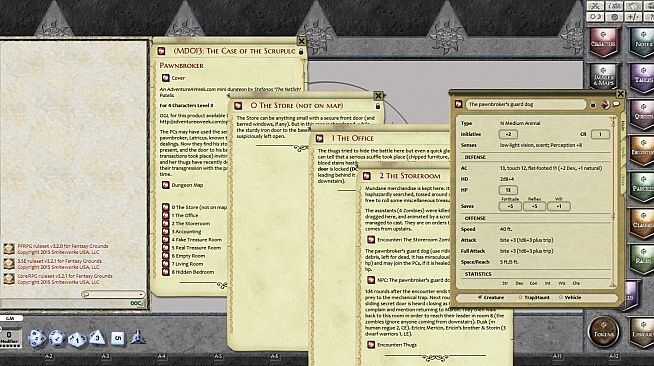Click the NPC sheet vertical scrollbar

613,202
